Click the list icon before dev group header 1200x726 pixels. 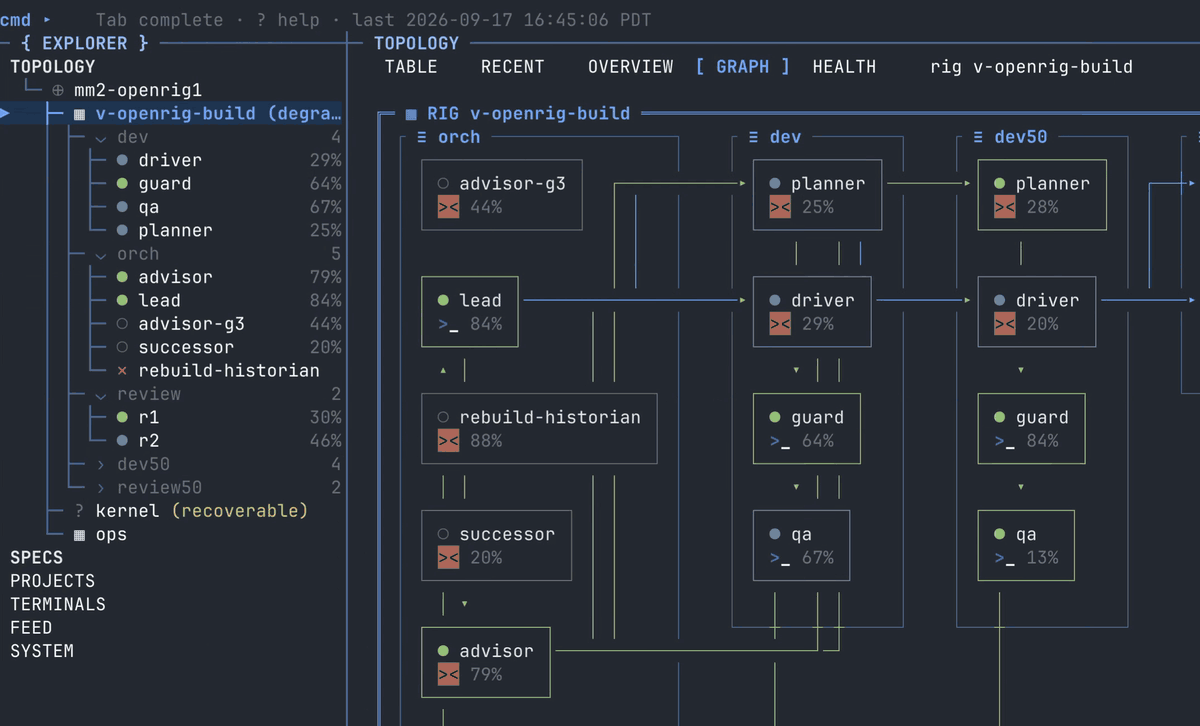coord(754,137)
